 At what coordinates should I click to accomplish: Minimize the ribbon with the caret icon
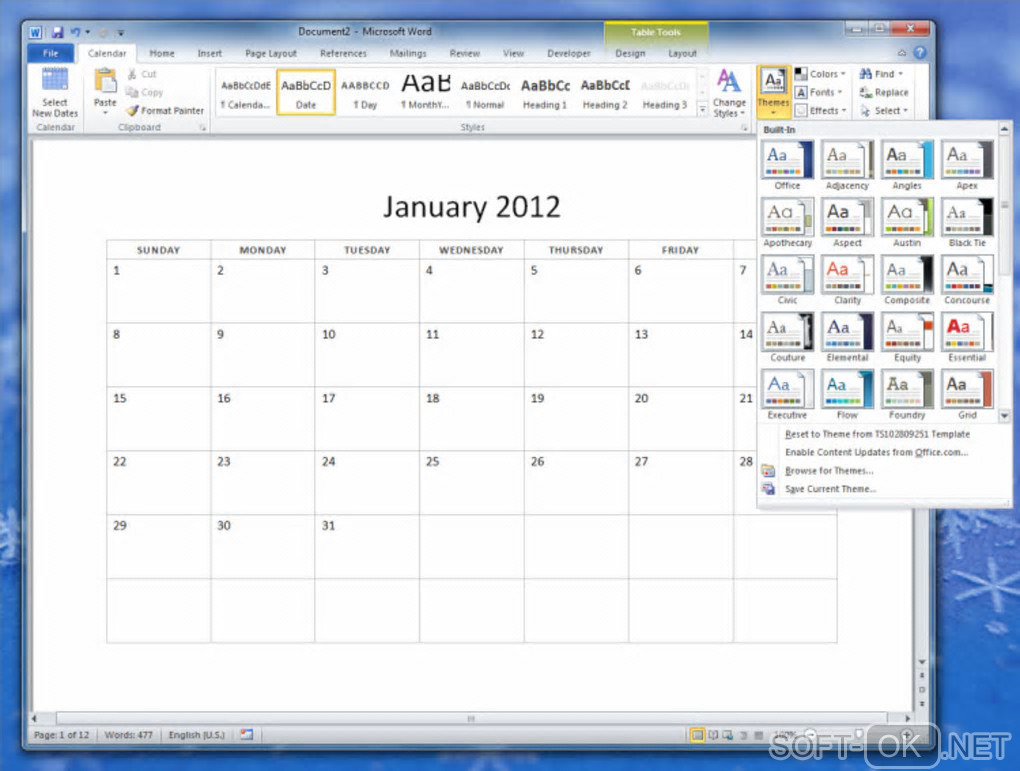point(902,53)
